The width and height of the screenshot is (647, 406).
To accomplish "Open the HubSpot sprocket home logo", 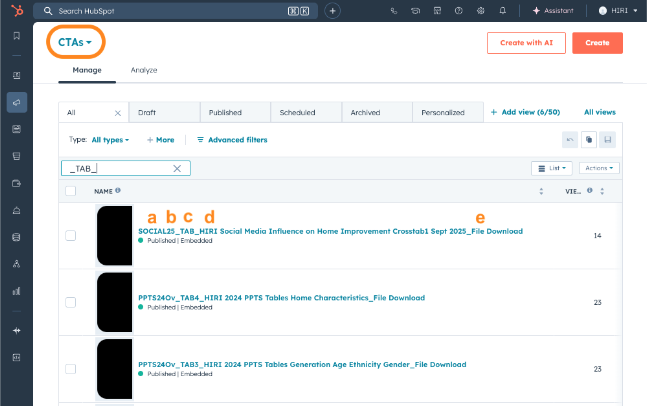I will coord(16,10).
